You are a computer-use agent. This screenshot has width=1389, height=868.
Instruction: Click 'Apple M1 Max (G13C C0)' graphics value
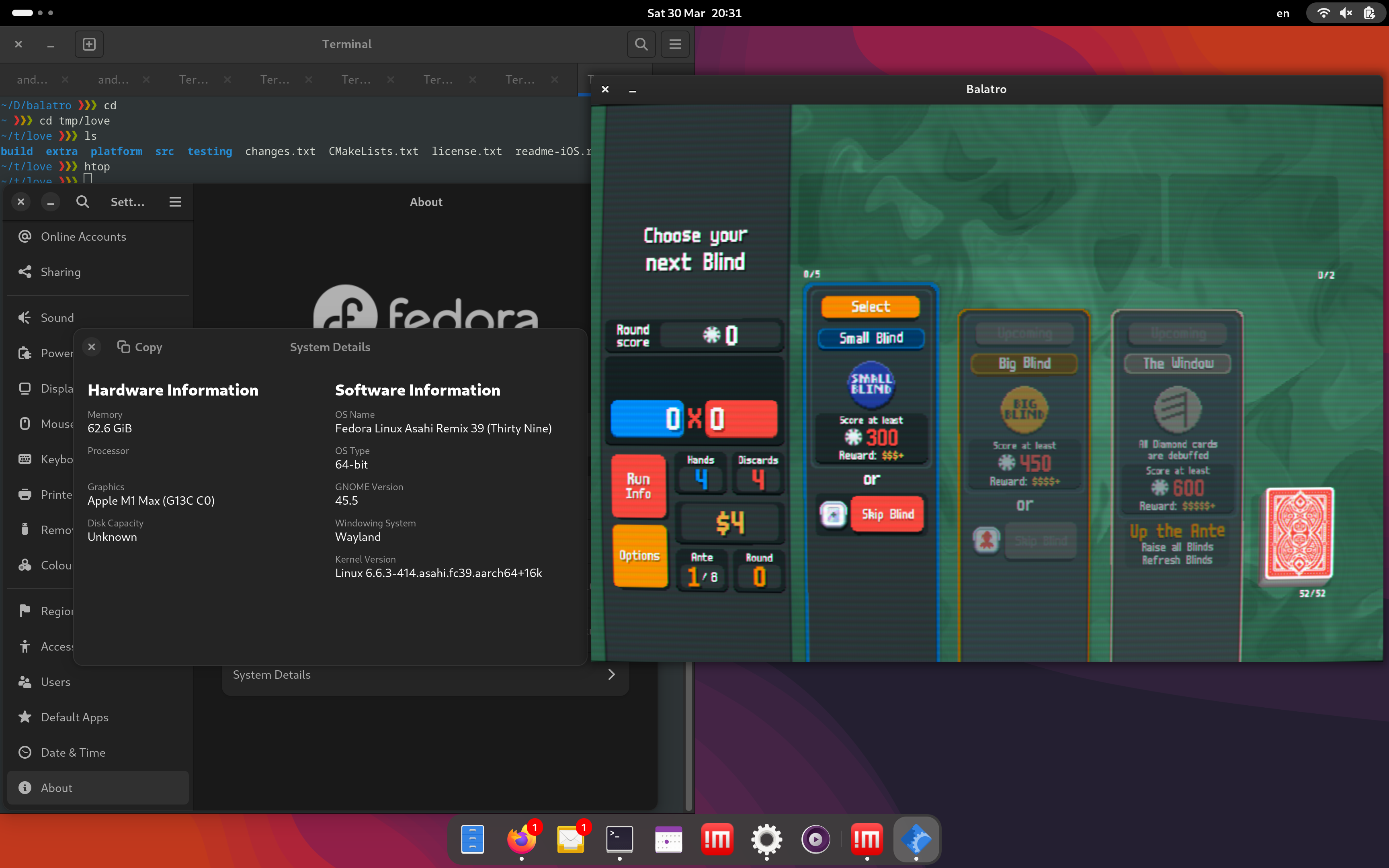point(151,501)
